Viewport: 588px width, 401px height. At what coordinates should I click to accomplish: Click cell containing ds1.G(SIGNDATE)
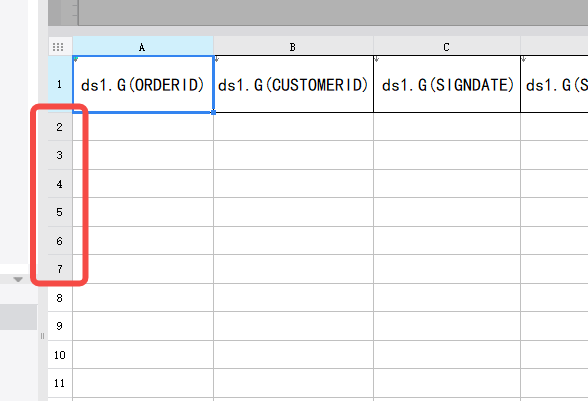(x=447, y=84)
